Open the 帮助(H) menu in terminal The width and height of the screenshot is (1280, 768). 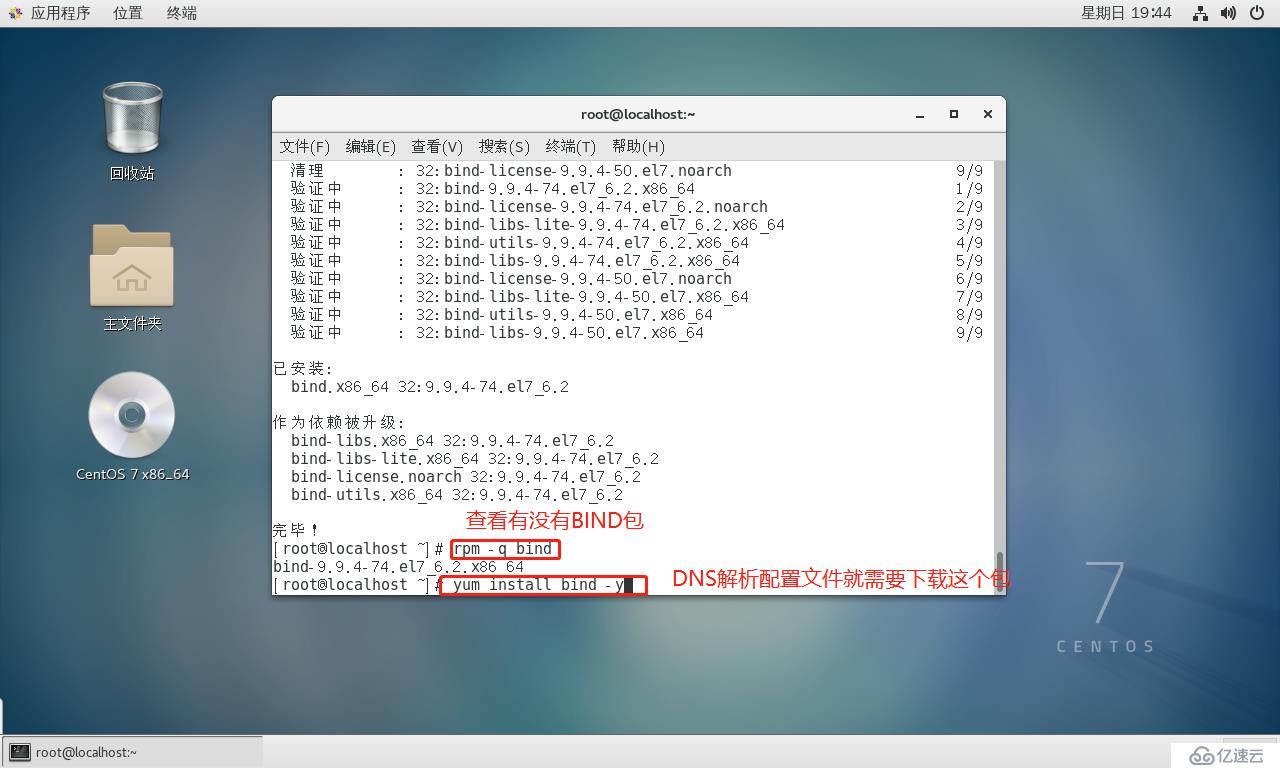(638, 146)
